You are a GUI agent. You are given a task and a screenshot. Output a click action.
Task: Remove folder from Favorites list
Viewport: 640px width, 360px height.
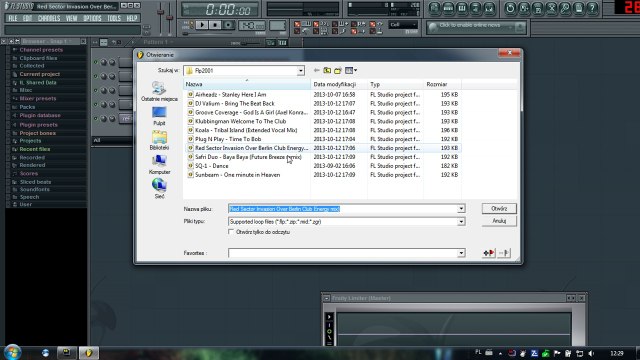[504, 253]
